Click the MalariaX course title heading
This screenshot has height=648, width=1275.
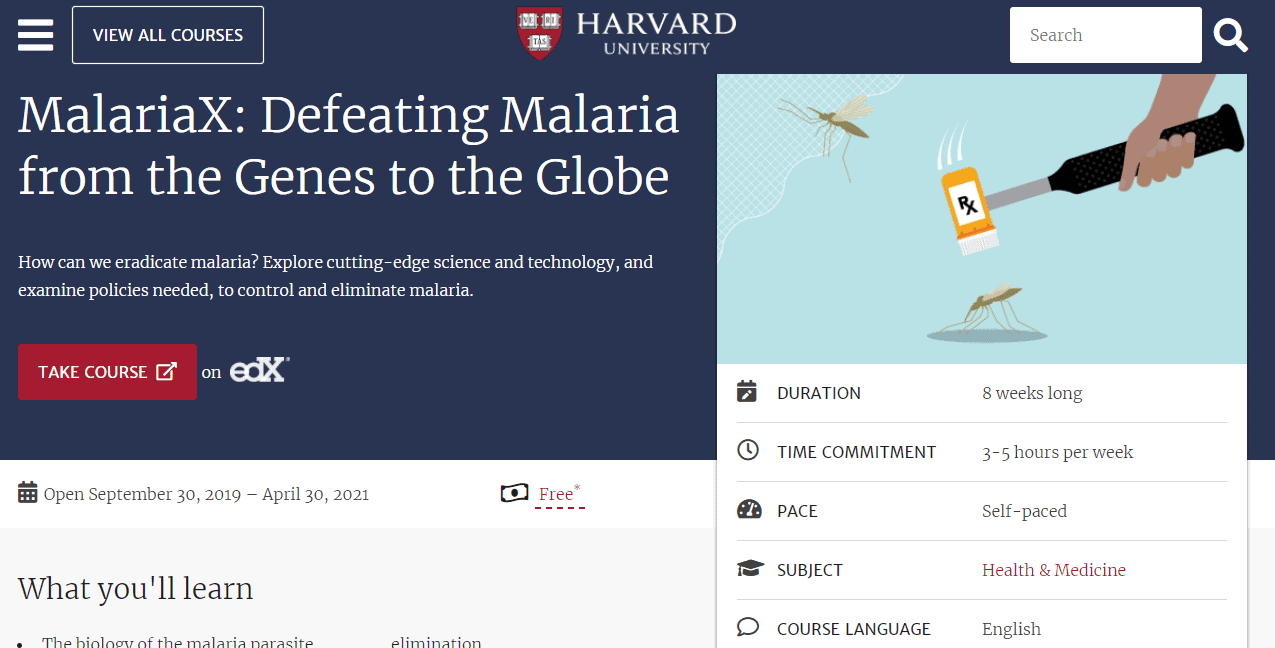[348, 146]
